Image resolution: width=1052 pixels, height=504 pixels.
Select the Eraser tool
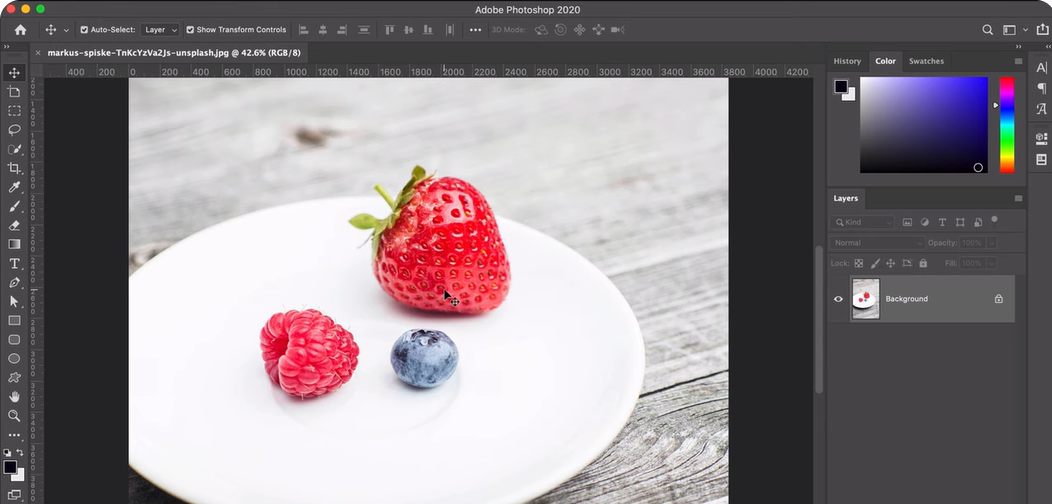[x=14, y=225]
